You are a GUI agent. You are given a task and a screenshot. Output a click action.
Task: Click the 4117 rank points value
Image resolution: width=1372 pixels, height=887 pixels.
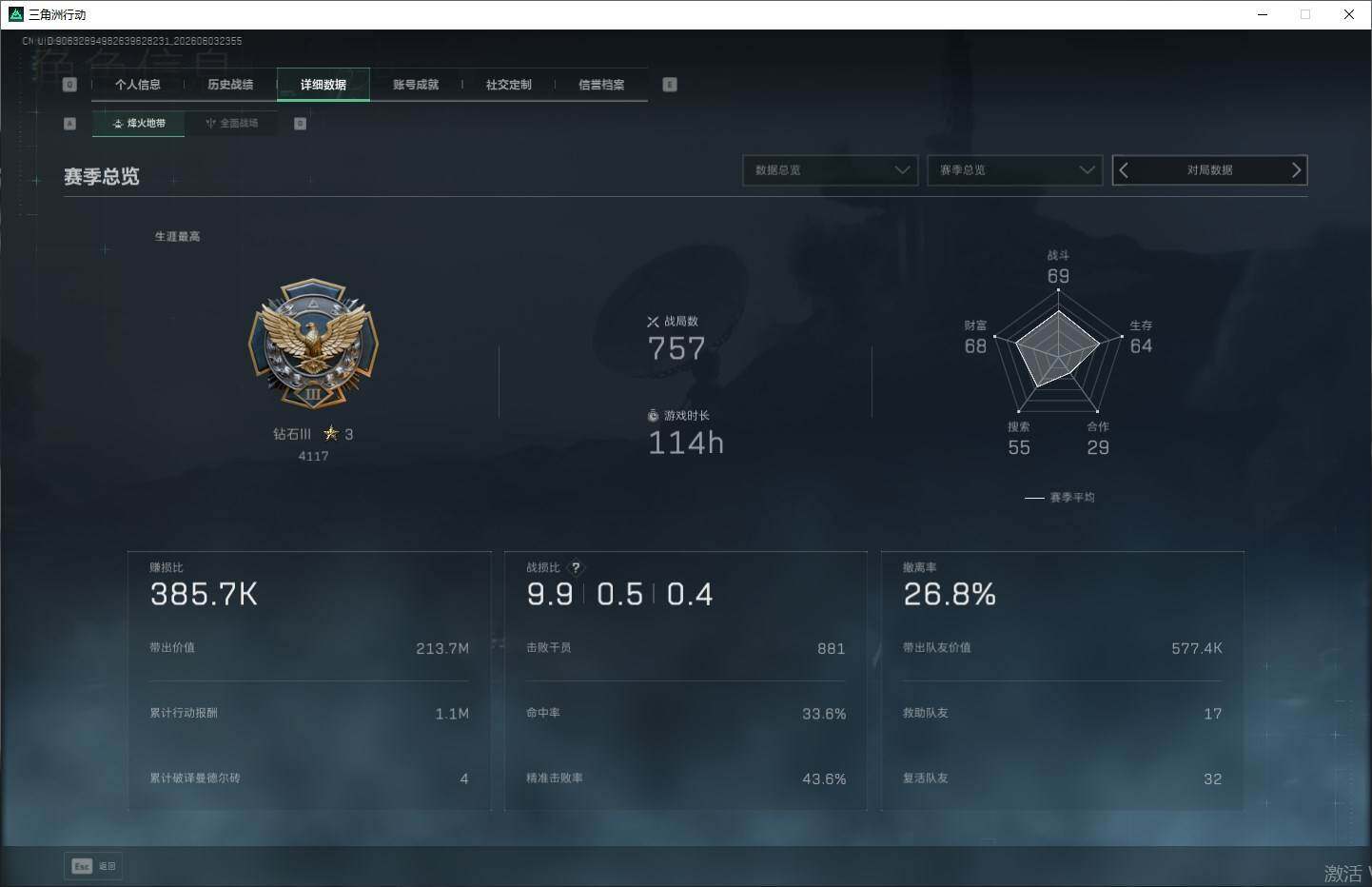click(x=313, y=456)
